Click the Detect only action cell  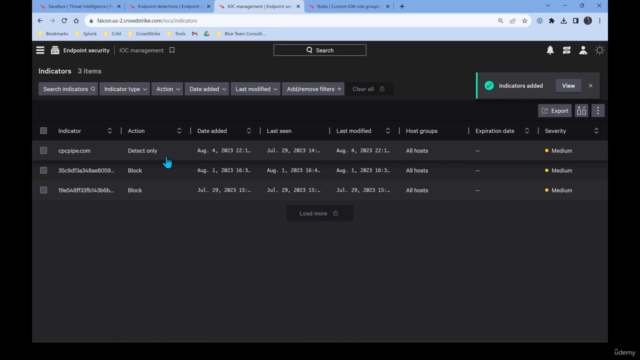click(142, 151)
